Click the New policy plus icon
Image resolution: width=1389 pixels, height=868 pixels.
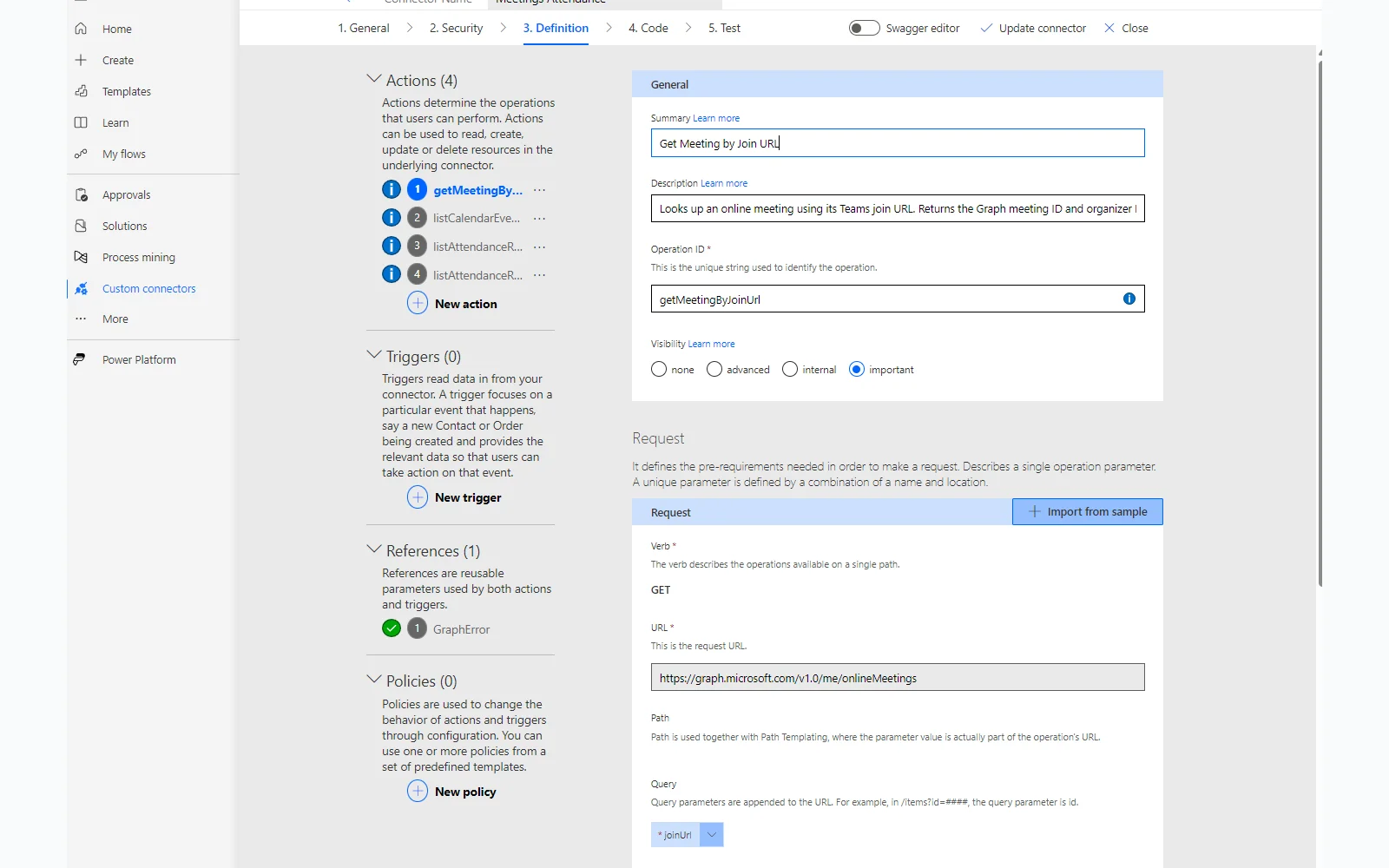(x=418, y=792)
